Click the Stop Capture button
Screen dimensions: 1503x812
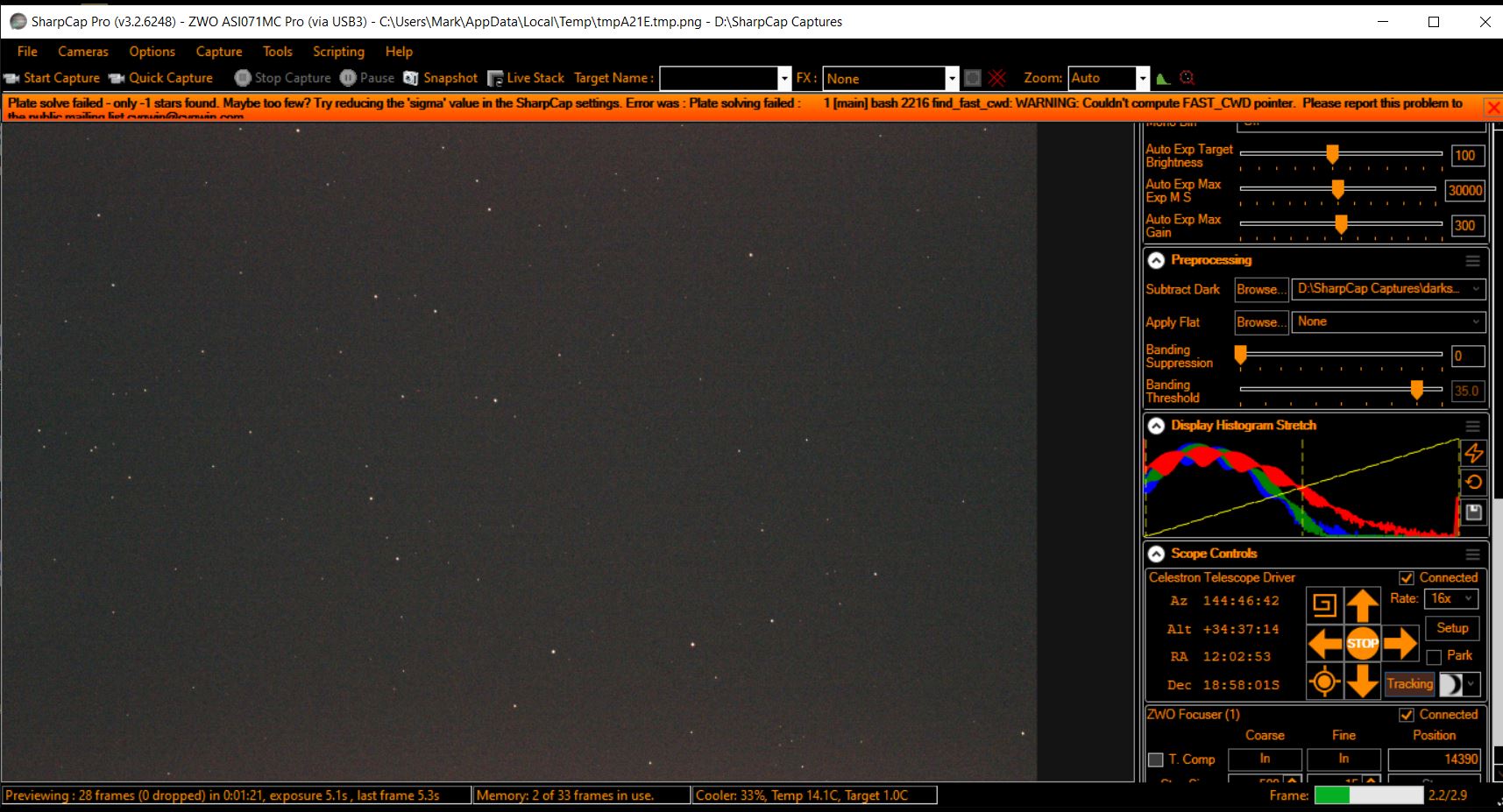click(x=283, y=78)
